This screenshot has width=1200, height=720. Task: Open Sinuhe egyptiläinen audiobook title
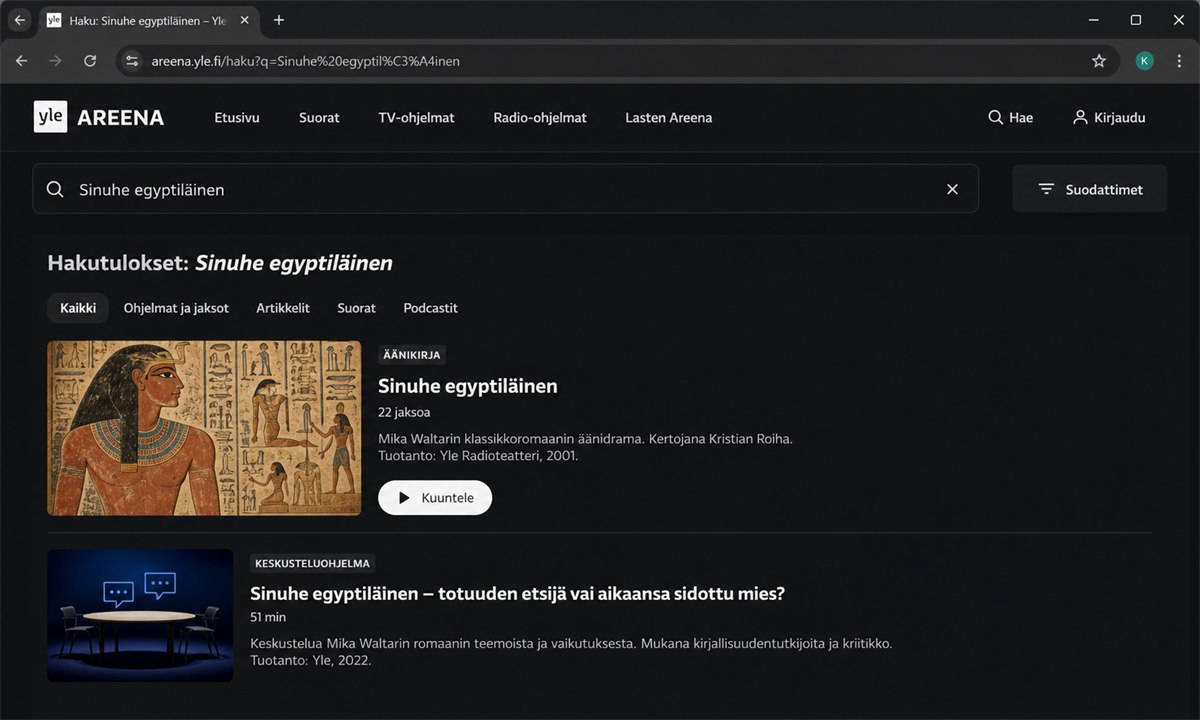click(x=468, y=385)
